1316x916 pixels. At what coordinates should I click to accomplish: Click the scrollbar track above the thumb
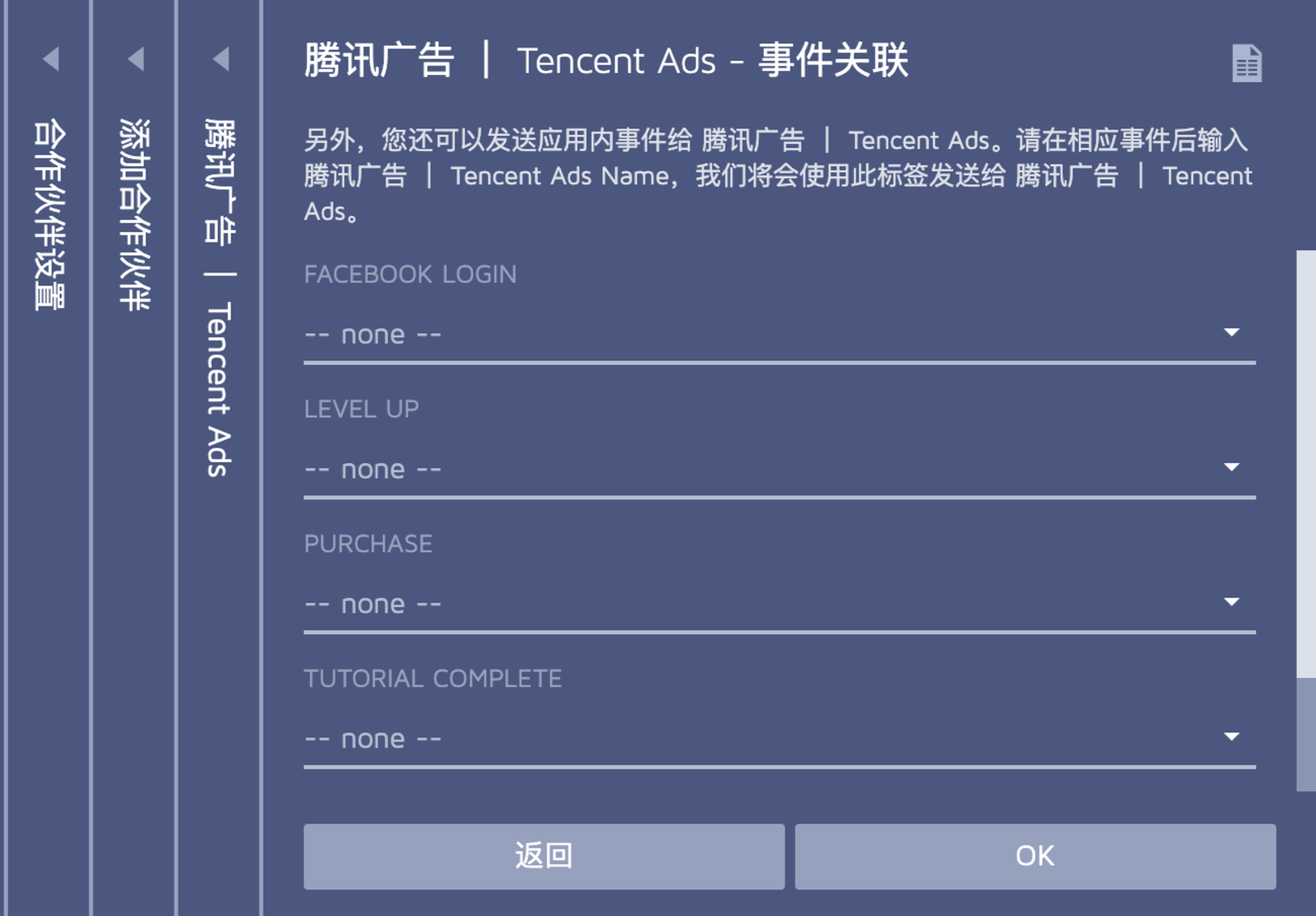[x=1305, y=458]
